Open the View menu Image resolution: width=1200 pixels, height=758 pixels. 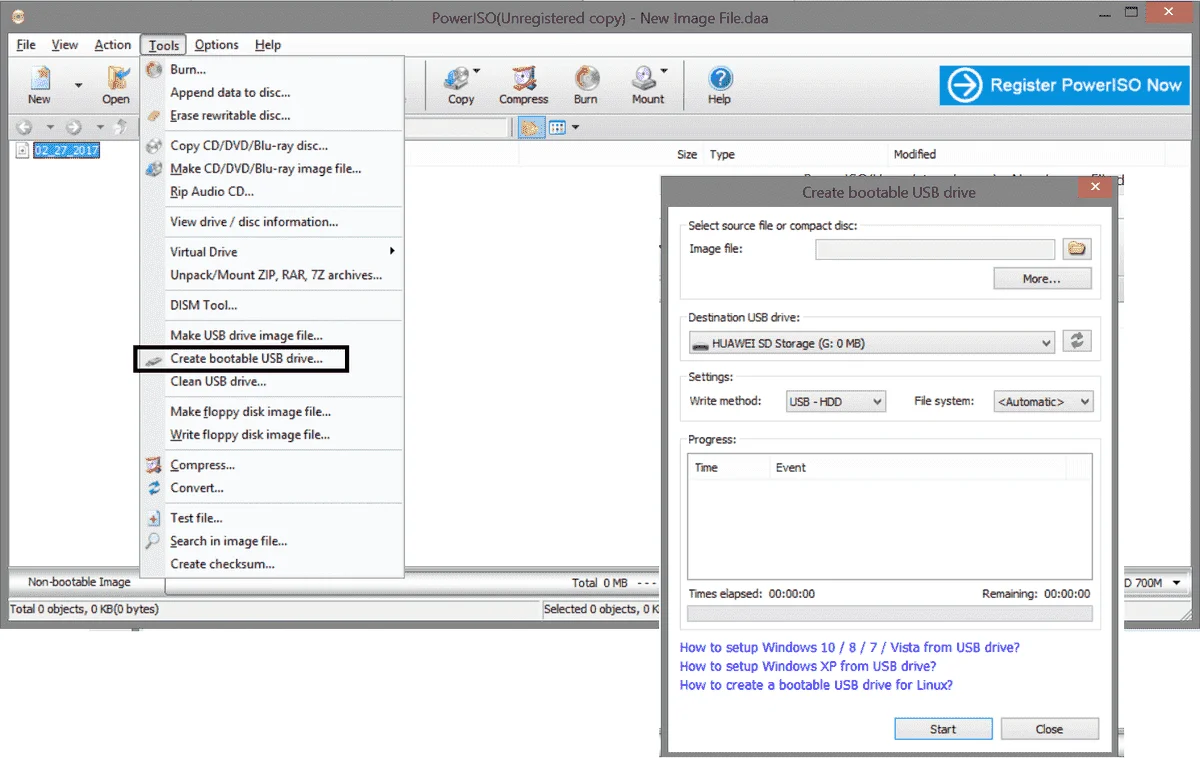click(x=64, y=45)
